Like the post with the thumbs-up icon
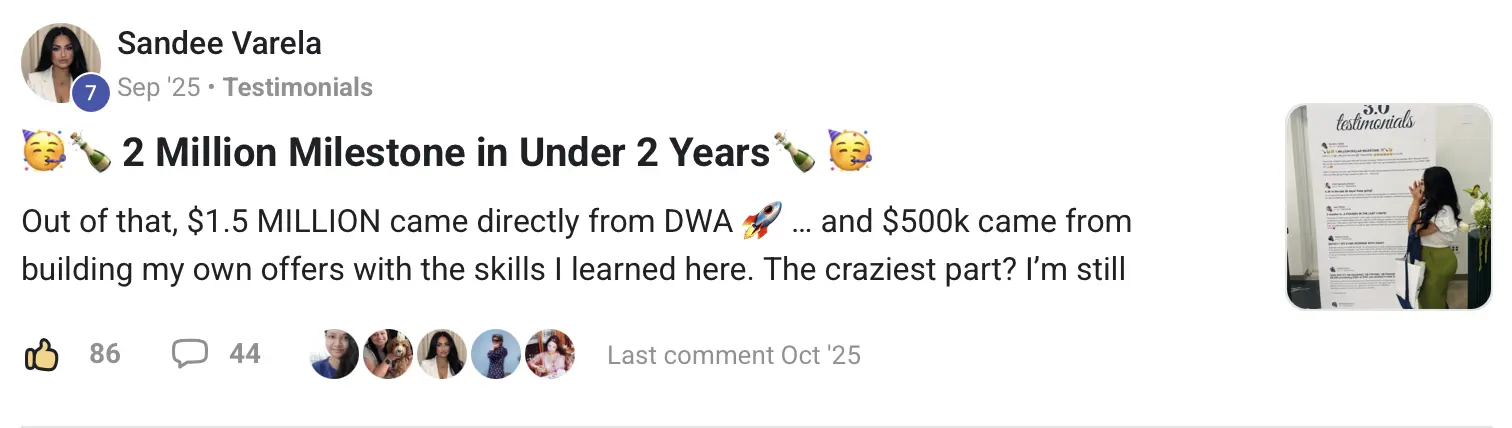Viewport: 1512px width, 428px height. point(41,354)
